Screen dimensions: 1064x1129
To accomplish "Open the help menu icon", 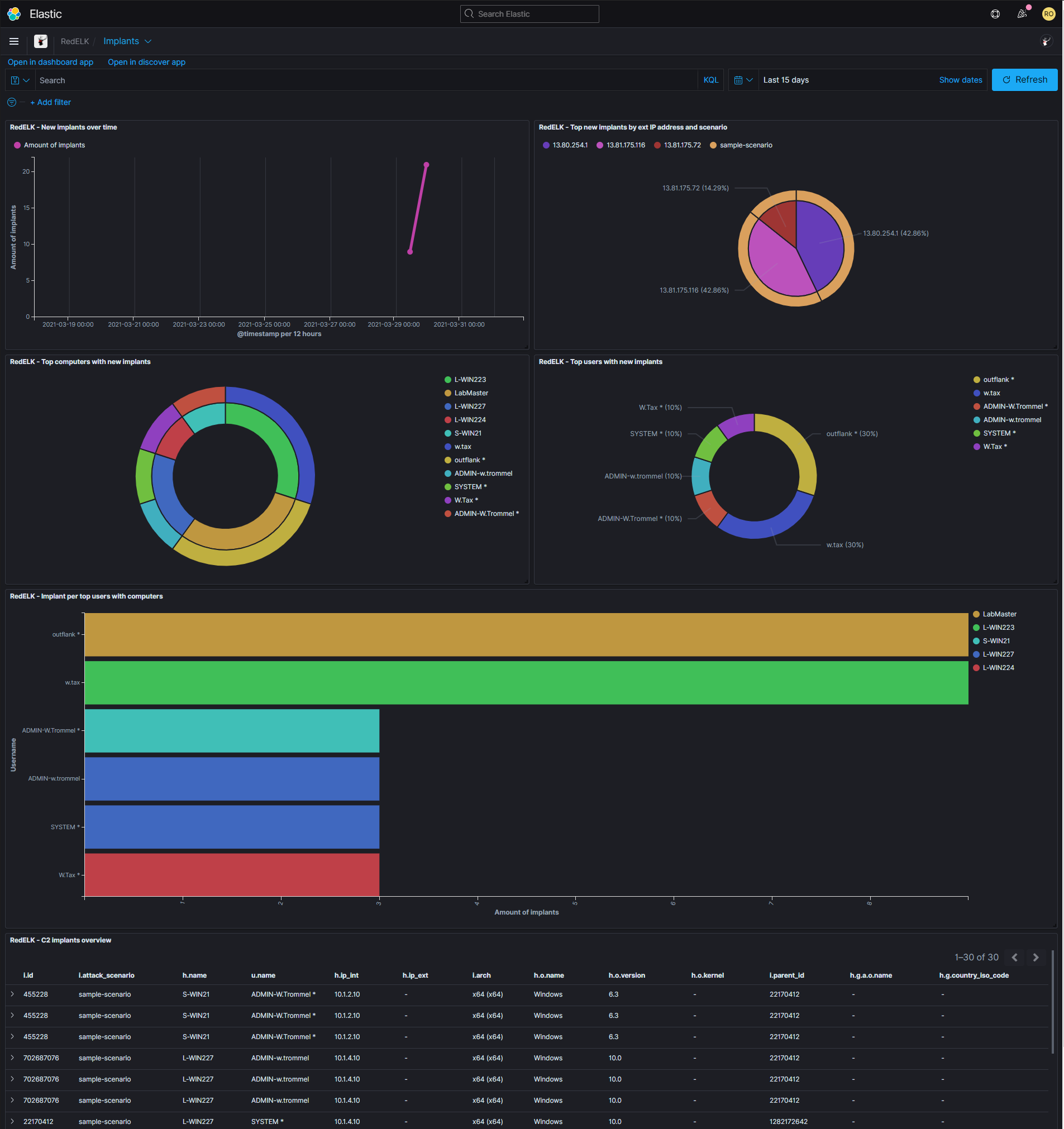I will pos(995,13).
